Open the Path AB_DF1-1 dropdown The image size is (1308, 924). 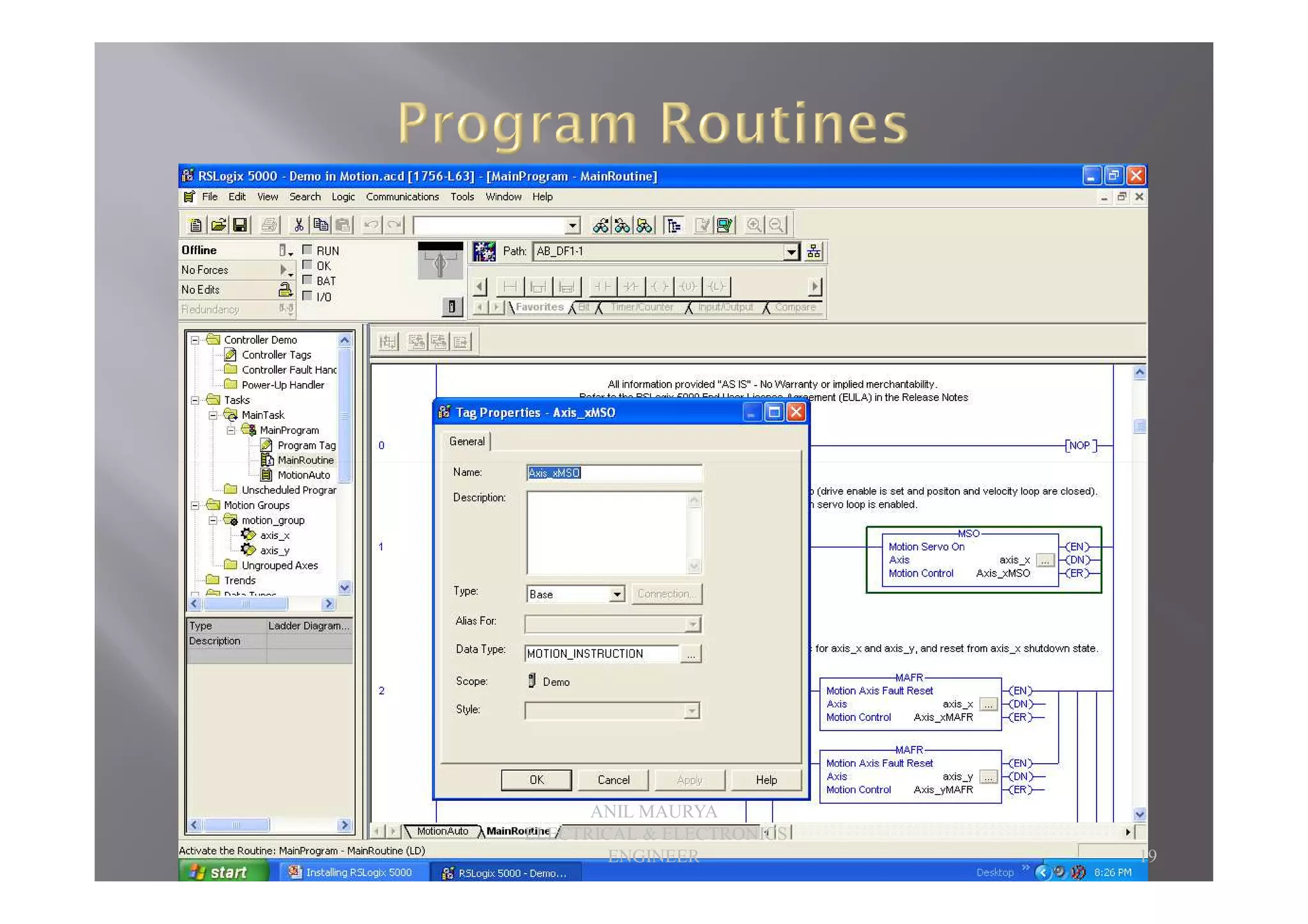tap(791, 251)
